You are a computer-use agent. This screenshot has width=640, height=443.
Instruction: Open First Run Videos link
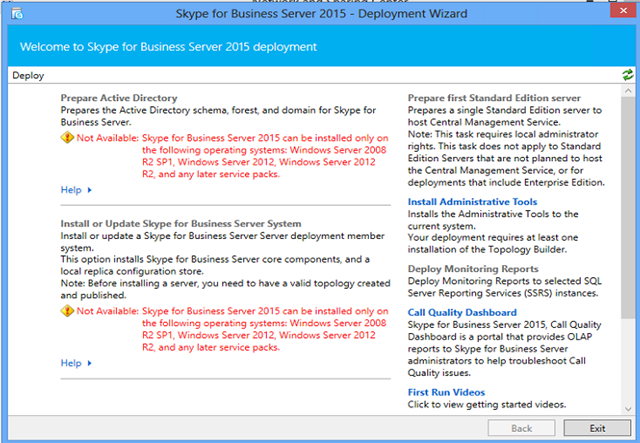point(448,393)
